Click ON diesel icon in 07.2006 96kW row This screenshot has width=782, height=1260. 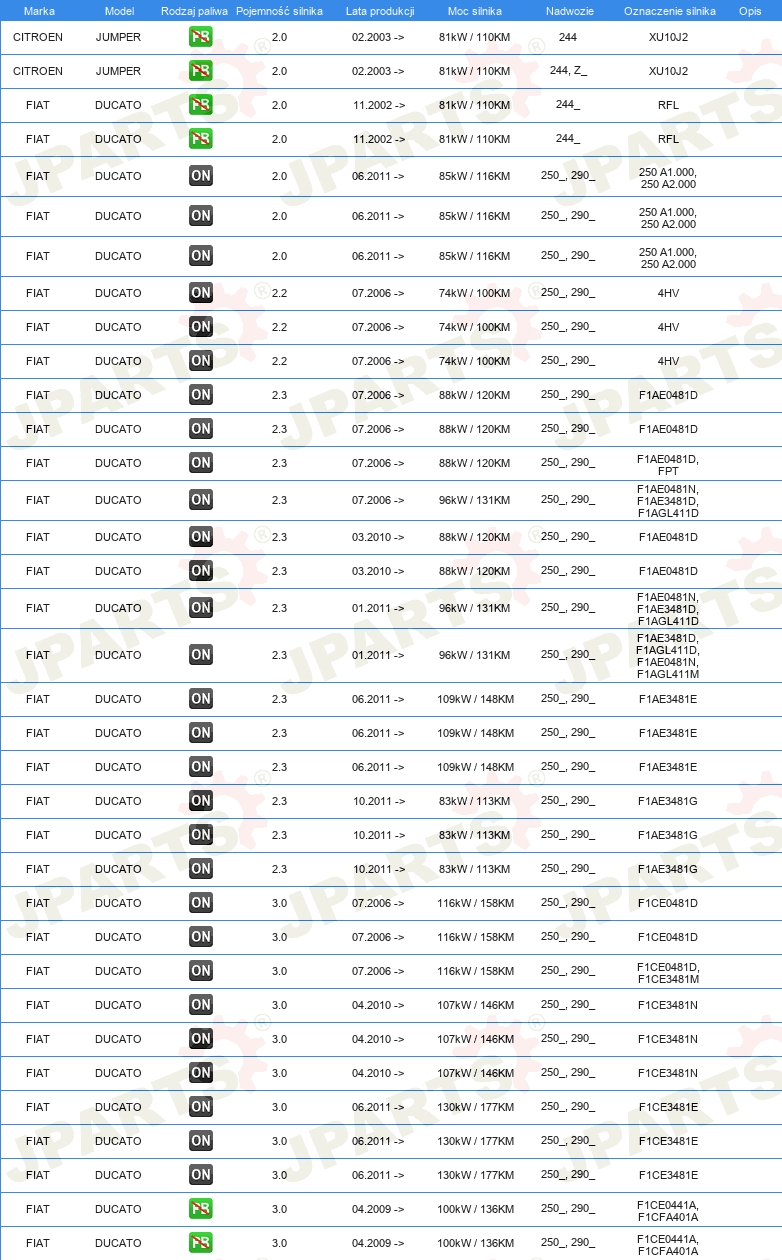point(201,500)
